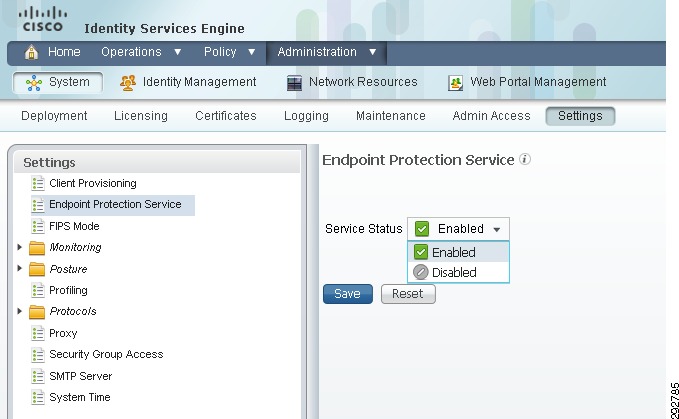679x419 pixels.
Task: Select FIPS Mode in settings tree
Action: pos(74,226)
